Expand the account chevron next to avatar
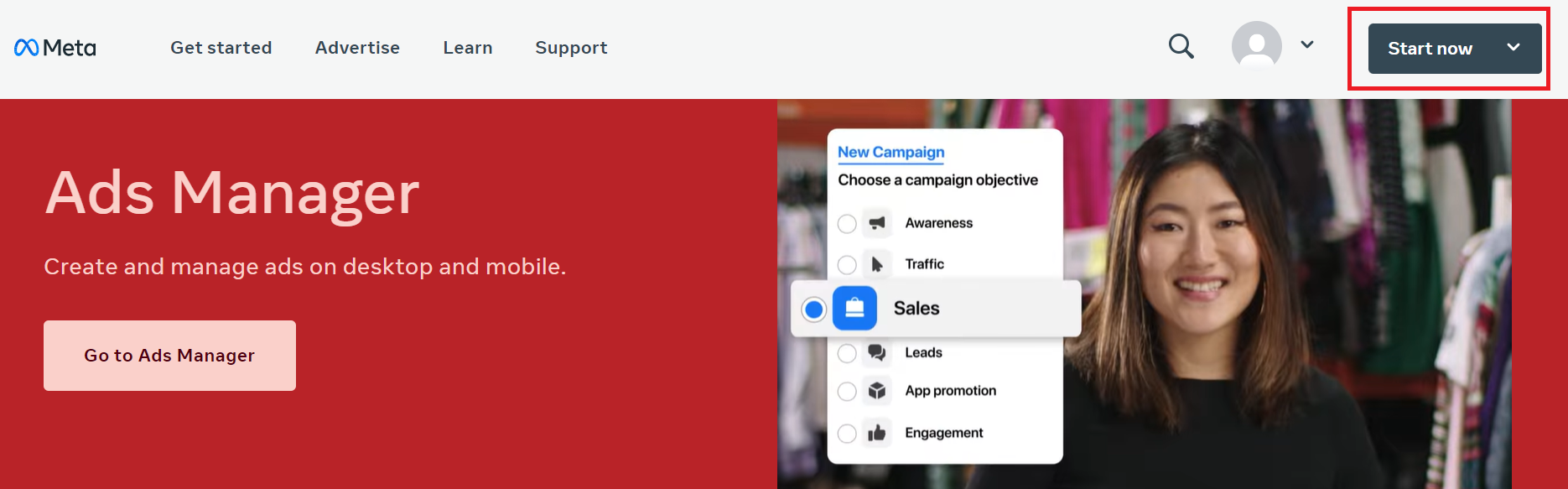The image size is (1568, 489). click(1307, 44)
